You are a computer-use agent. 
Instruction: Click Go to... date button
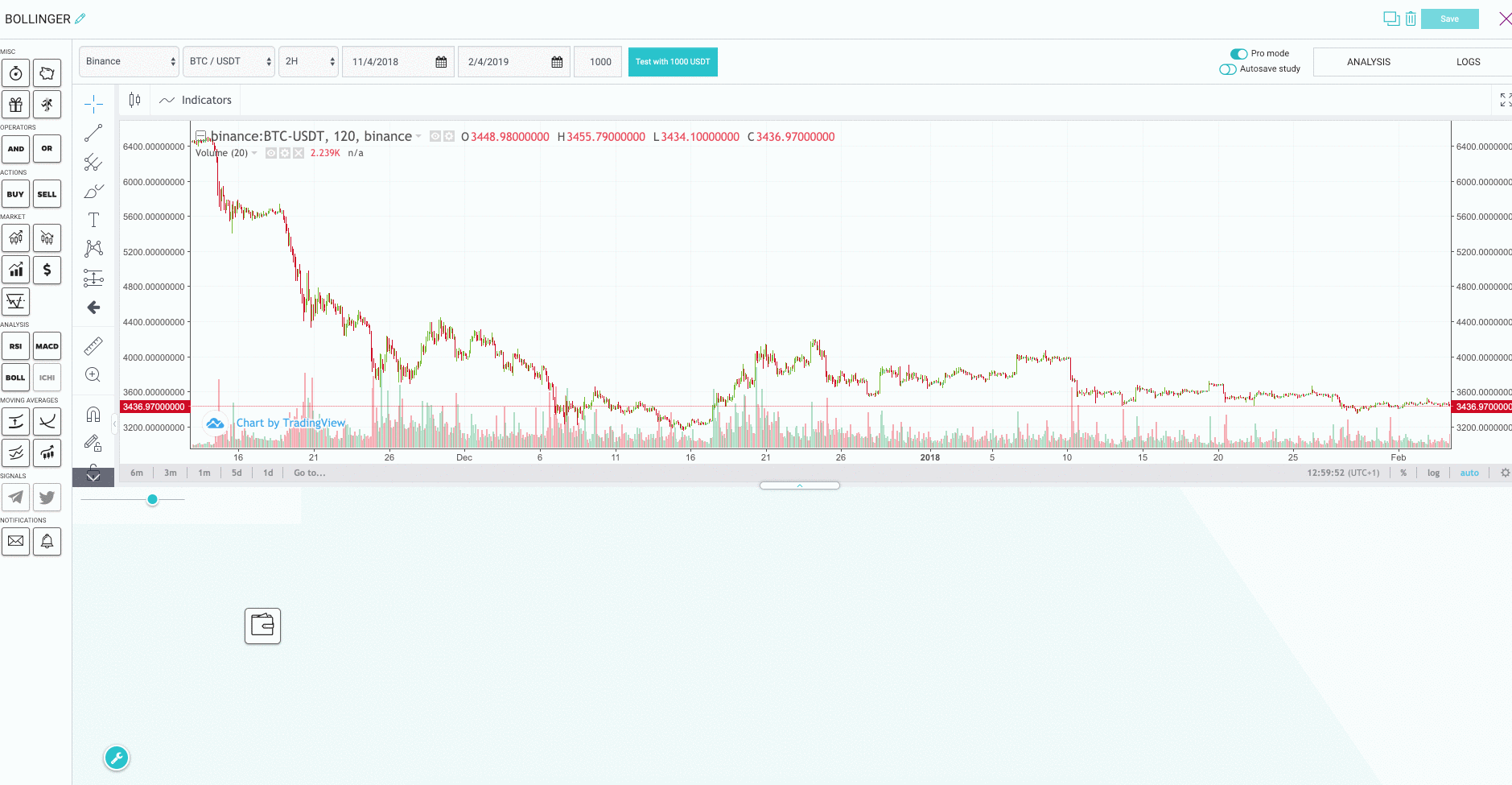pyautogui.click(x=310, y=473)
